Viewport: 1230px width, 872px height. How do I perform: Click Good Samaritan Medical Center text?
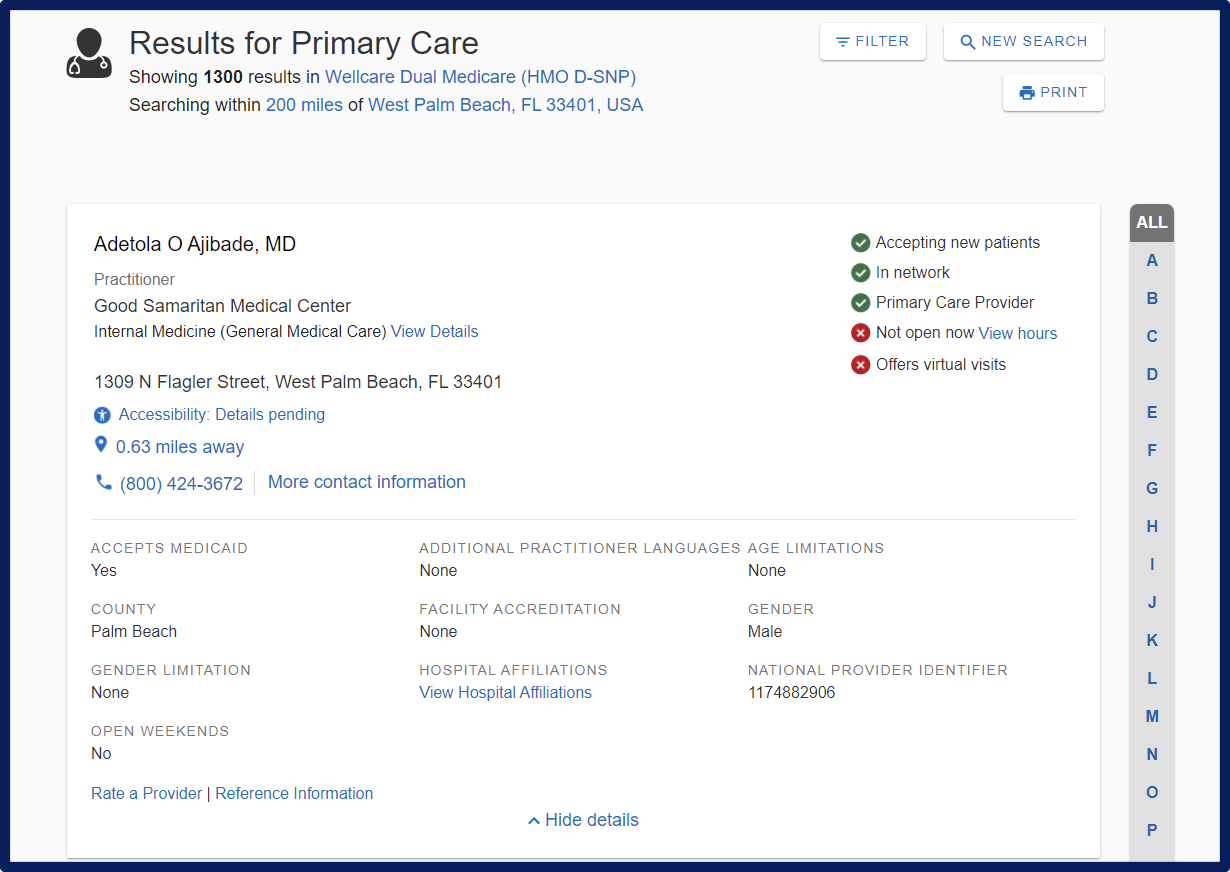click(223, 306)
